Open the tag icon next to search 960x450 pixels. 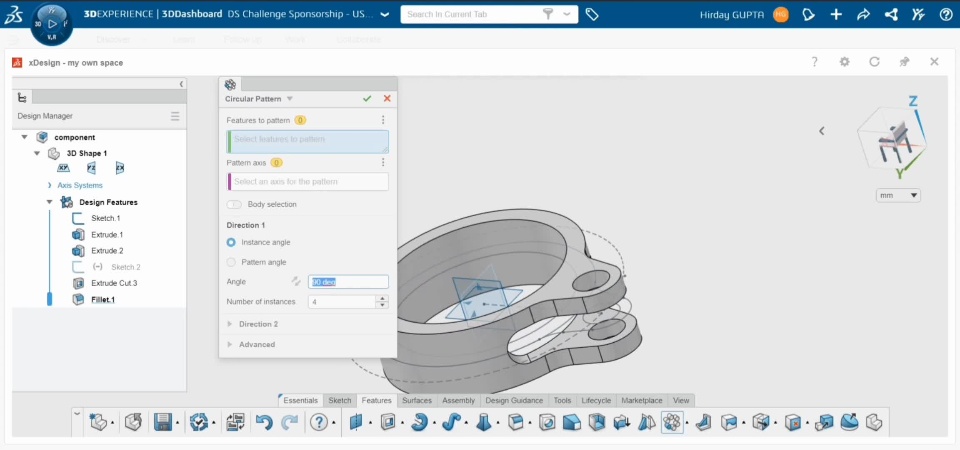[591, 15]
